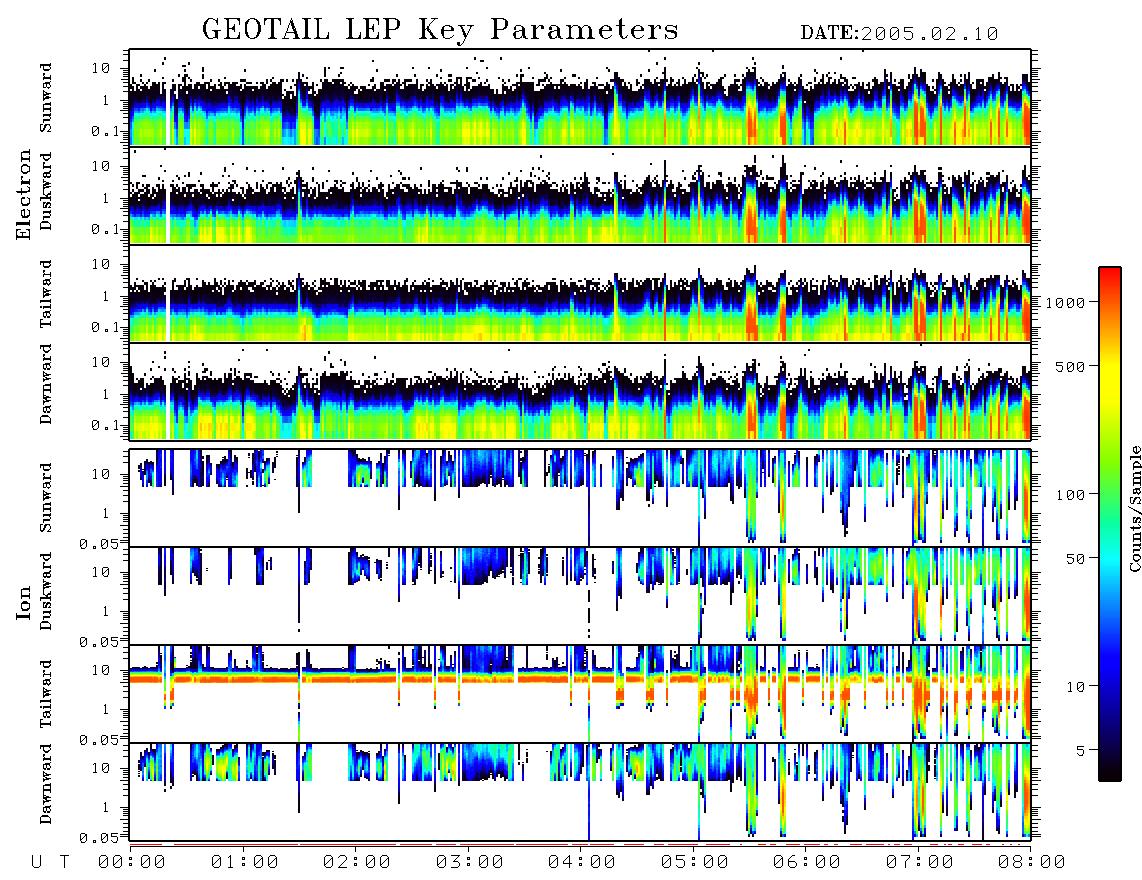Click "10" tick on Ion Tailward axis
The image size is (1142, 880).
pyautogui.click(x=100, y=670)
